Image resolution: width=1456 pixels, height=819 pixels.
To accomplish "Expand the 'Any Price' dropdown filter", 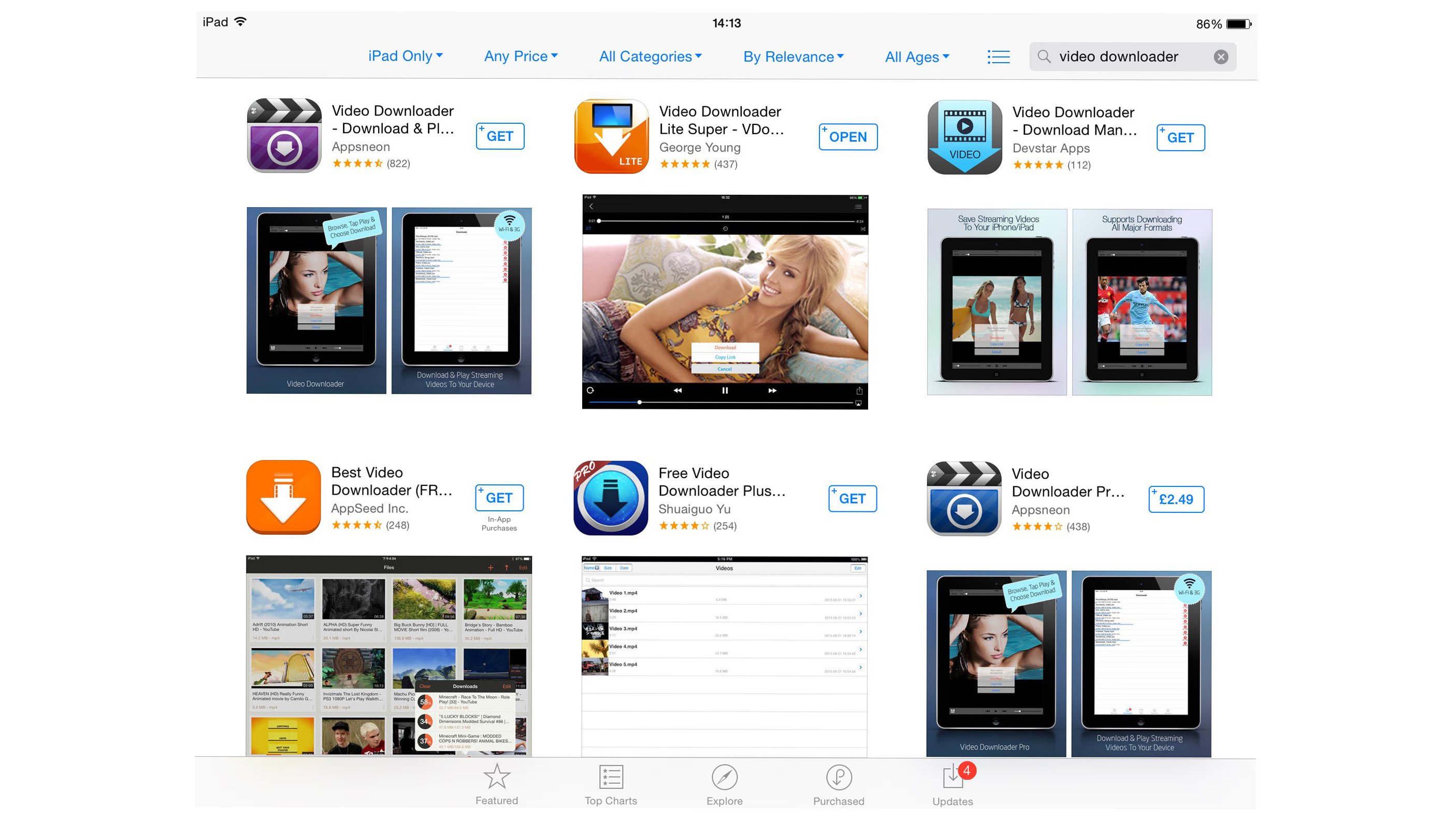I will pyautogui.click(x=522, y=56).
